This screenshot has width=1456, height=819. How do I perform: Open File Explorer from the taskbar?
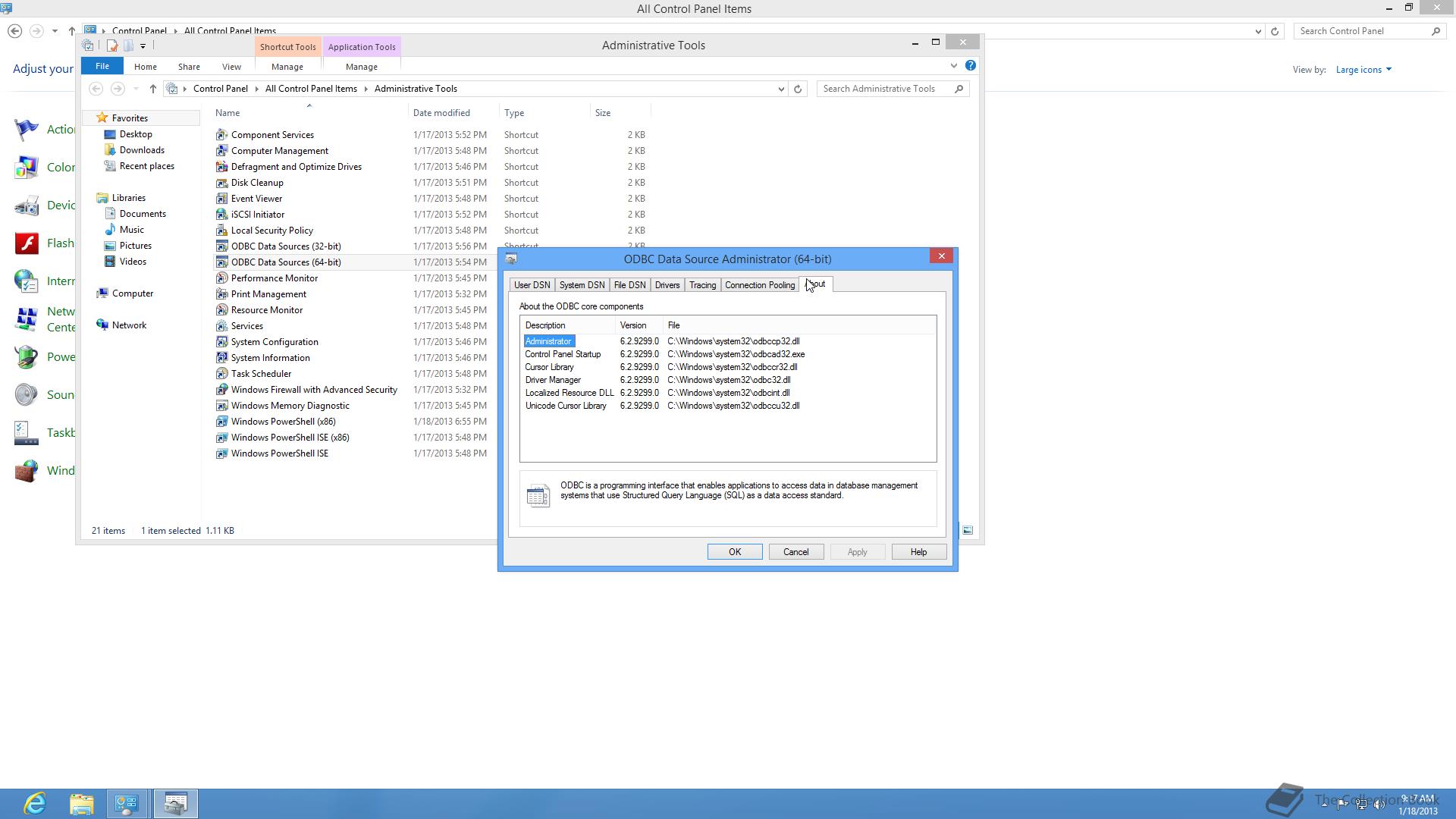81,803
